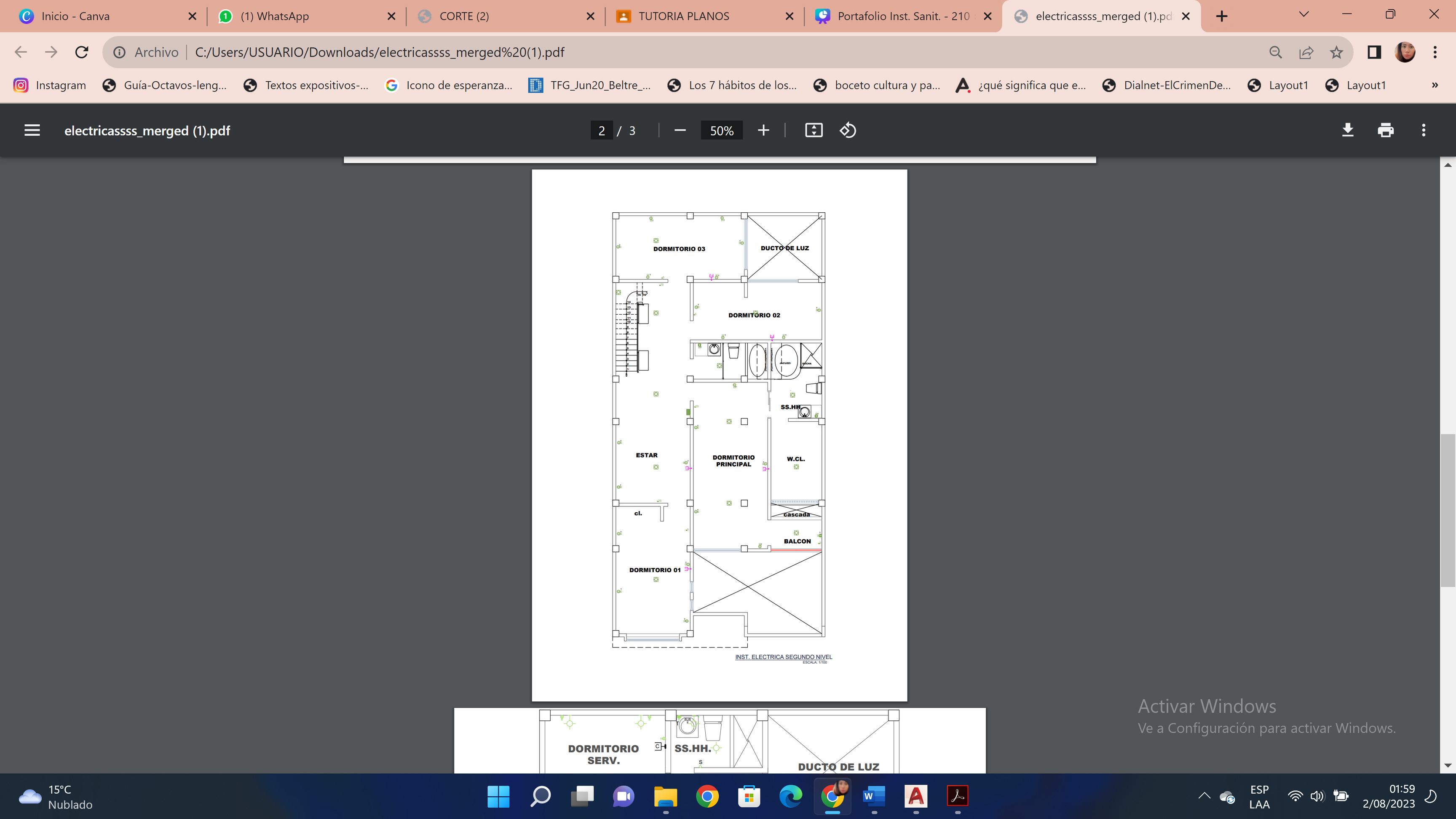Print the PDF document

click(x=1385, y=131)
